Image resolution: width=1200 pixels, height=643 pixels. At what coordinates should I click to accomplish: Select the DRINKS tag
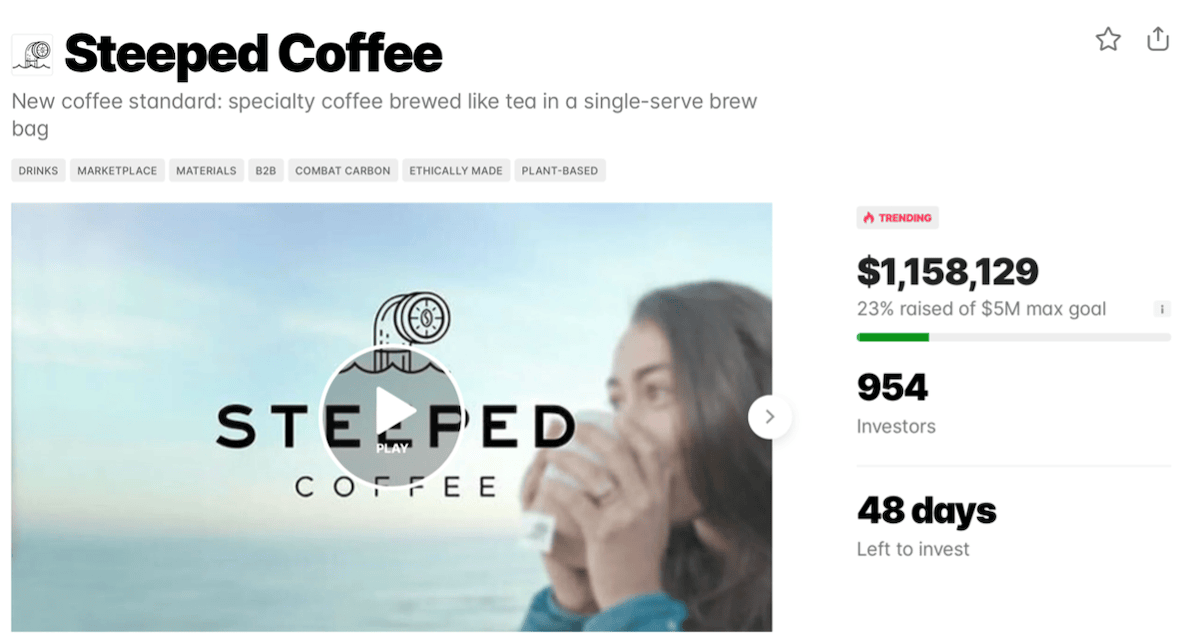37,170
